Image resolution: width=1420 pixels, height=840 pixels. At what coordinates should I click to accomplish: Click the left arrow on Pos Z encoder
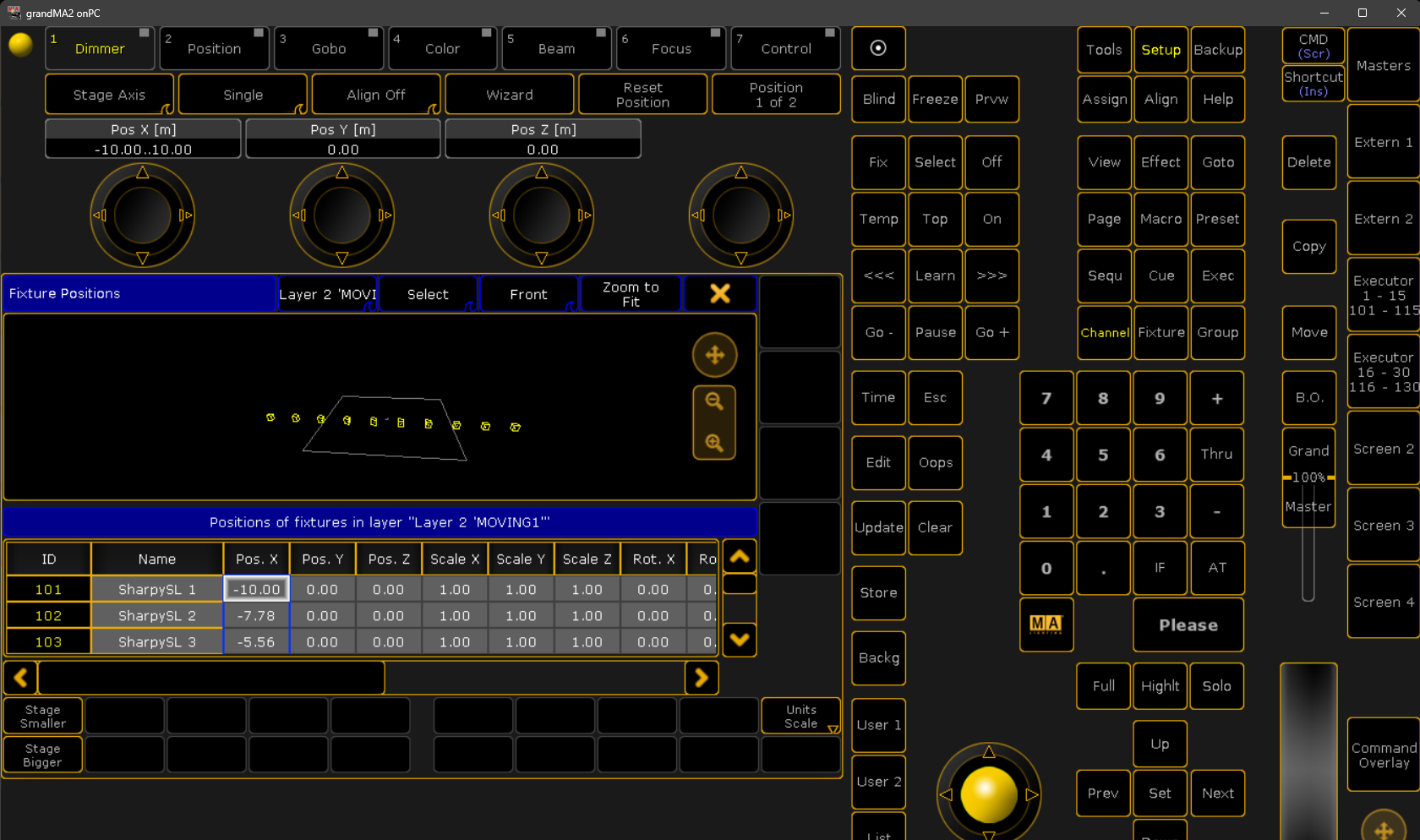[499, 215]
